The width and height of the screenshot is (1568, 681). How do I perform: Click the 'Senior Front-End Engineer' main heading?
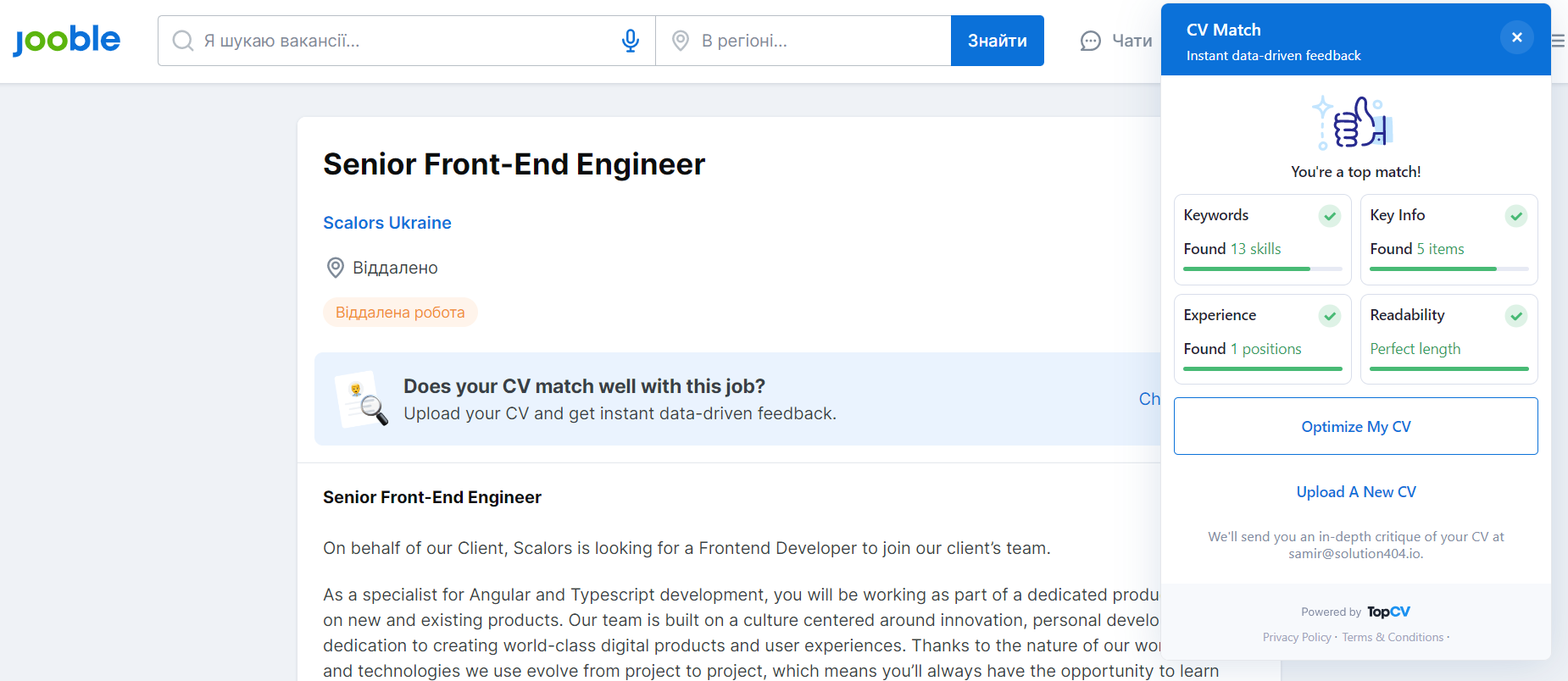click(x=514, y=164)
